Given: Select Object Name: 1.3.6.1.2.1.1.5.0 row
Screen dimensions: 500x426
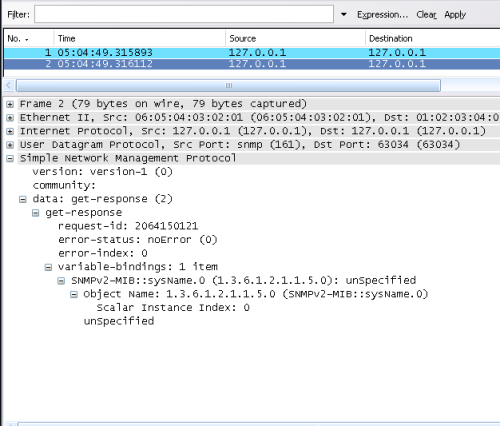Looking at the screenshot, I should pyautogui.click(x=256, y=294).
